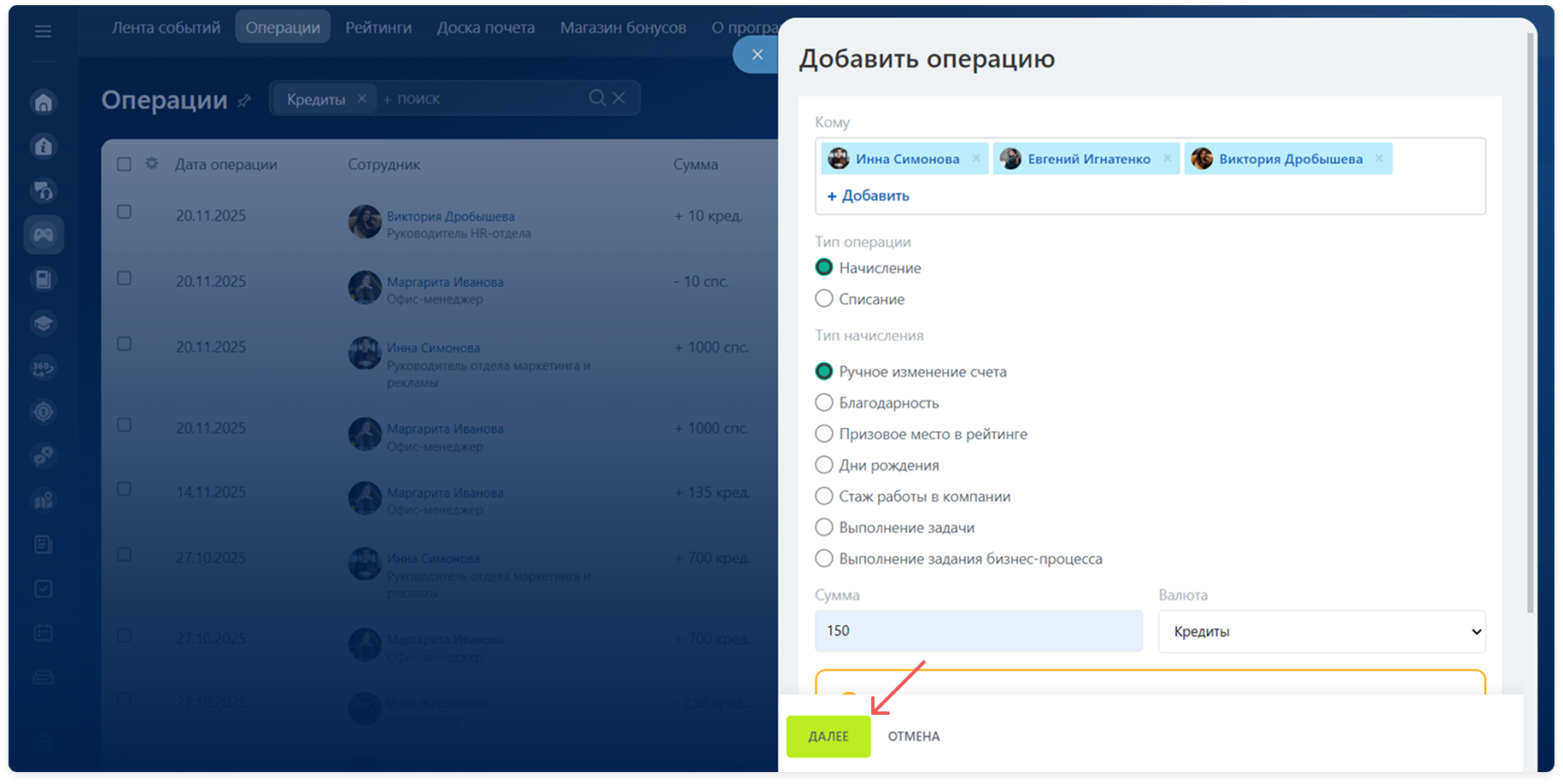Screen dimensions: 1563x784
Task: Click the + Добавить recipient link
Action: click(868, 196)
